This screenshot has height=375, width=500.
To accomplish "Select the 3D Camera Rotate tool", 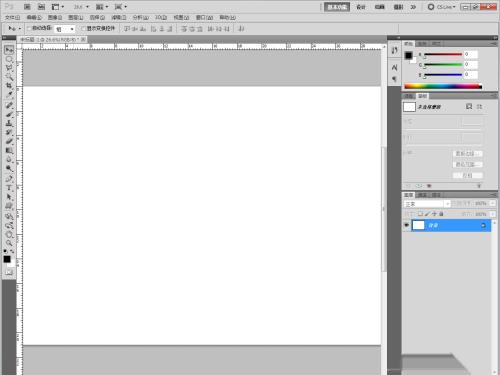I will [x=9, y=225].
